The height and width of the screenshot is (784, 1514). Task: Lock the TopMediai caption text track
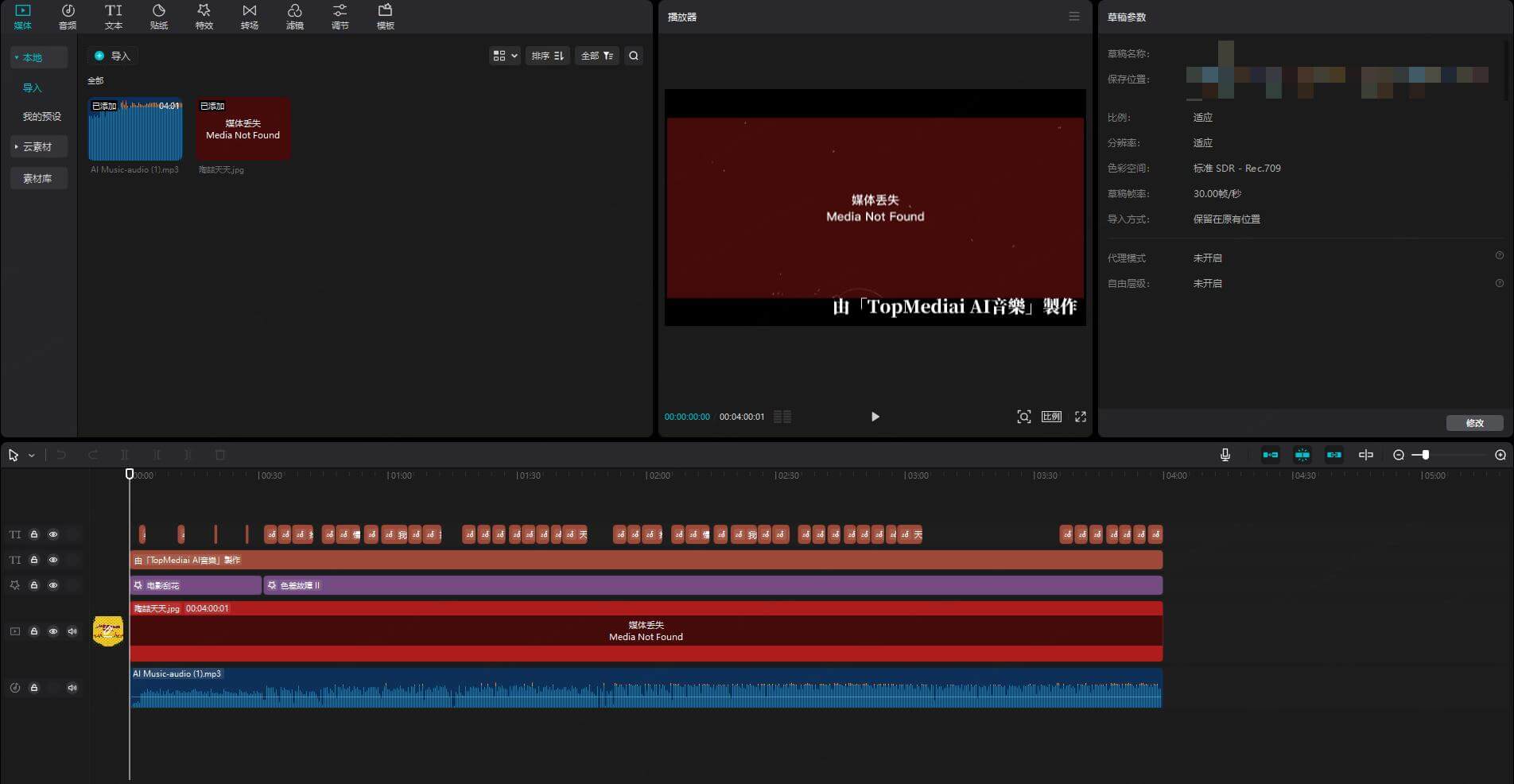[34, 560]
